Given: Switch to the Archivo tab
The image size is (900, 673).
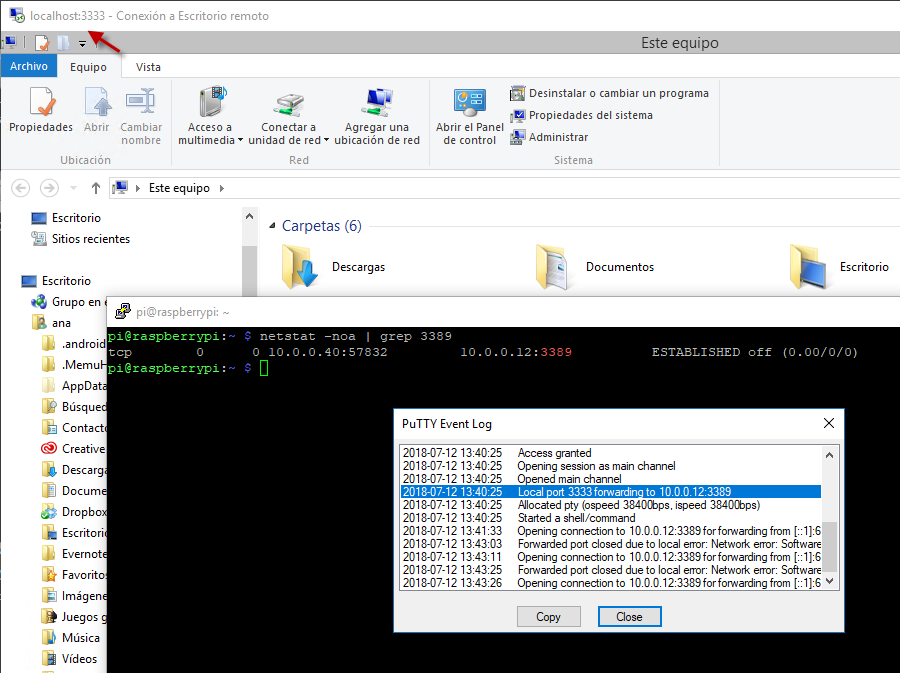Looking at the screenshot, I should [x=29, y=66].
